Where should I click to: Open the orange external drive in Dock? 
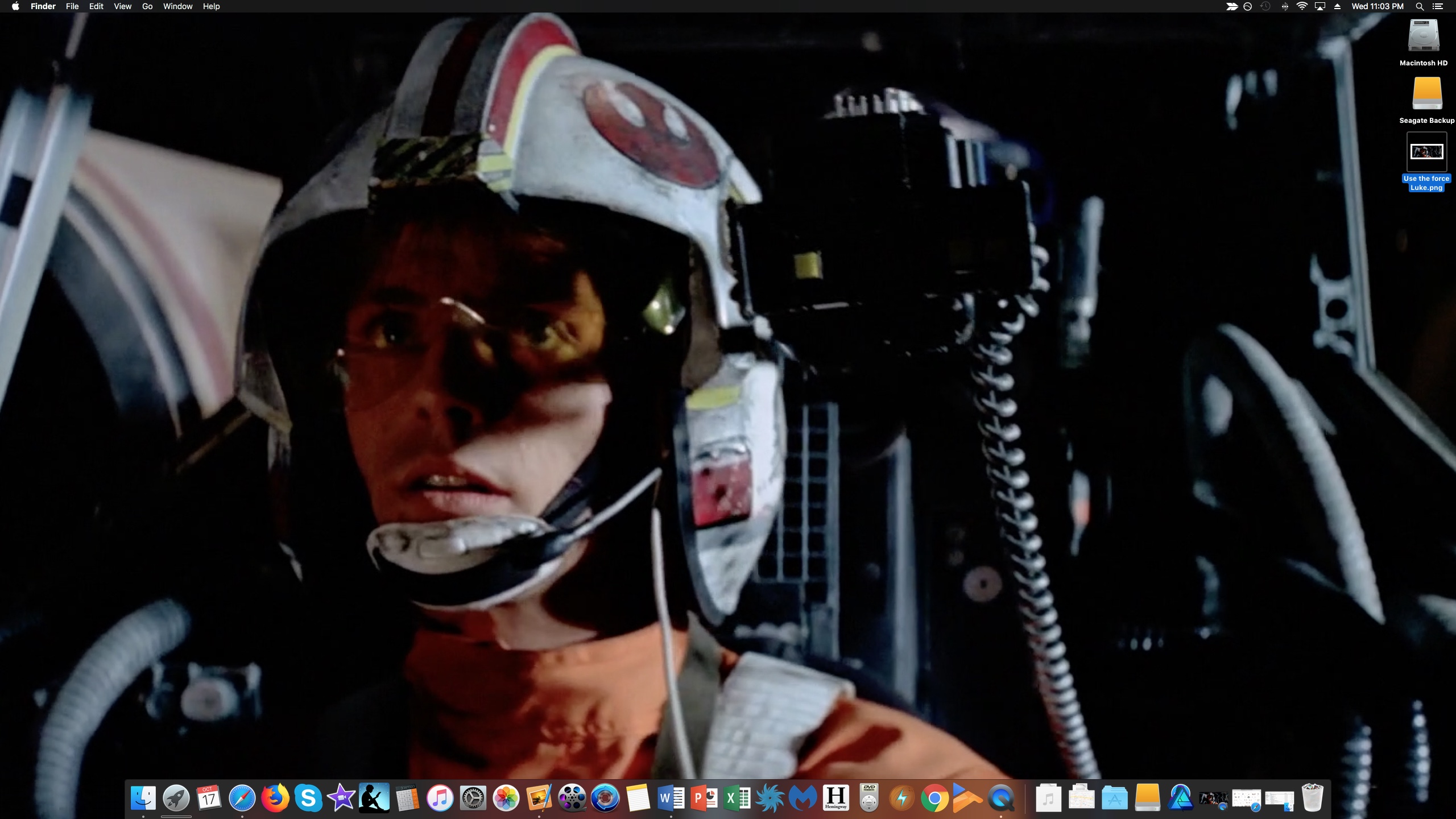1148,798
